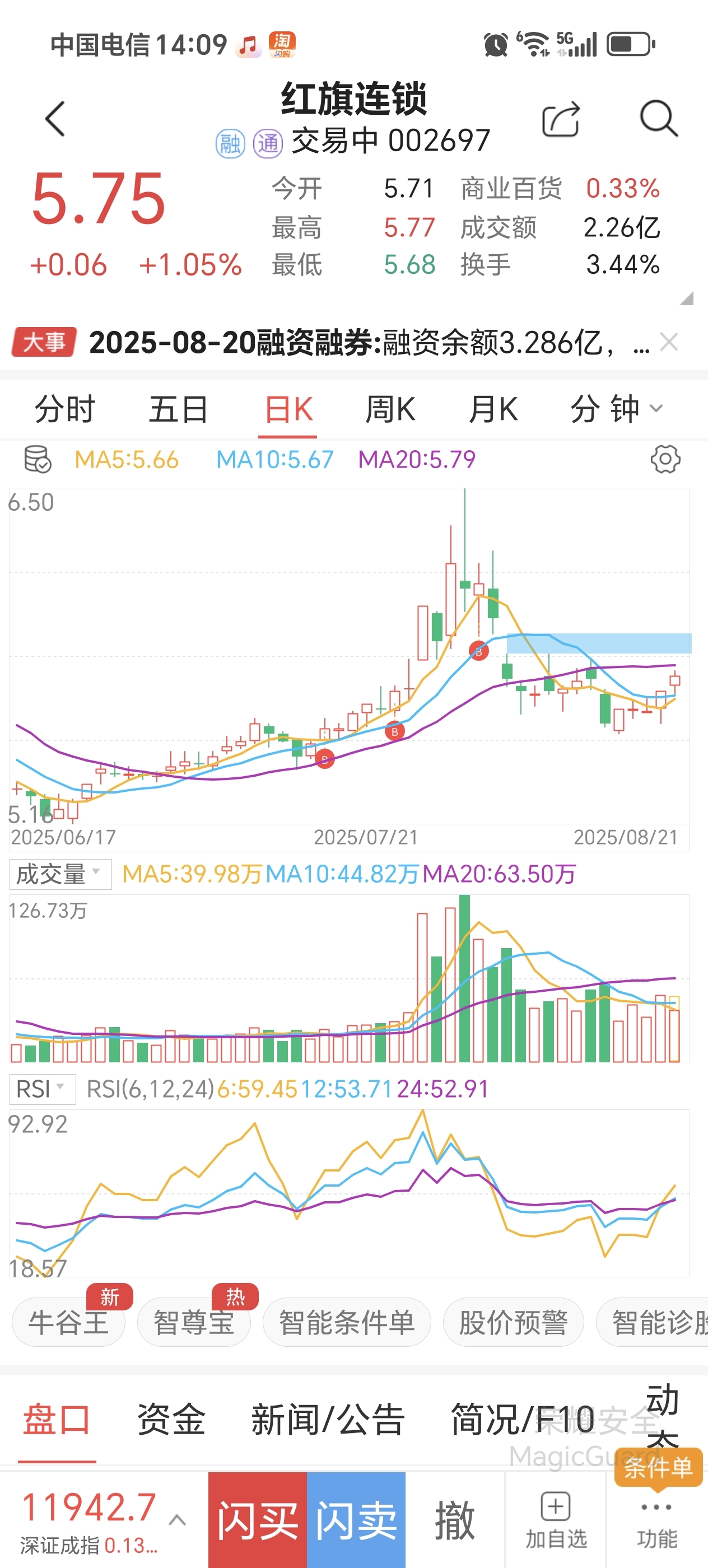
Task: Open the 功能 more options dots
Action: coord(656,1508)
